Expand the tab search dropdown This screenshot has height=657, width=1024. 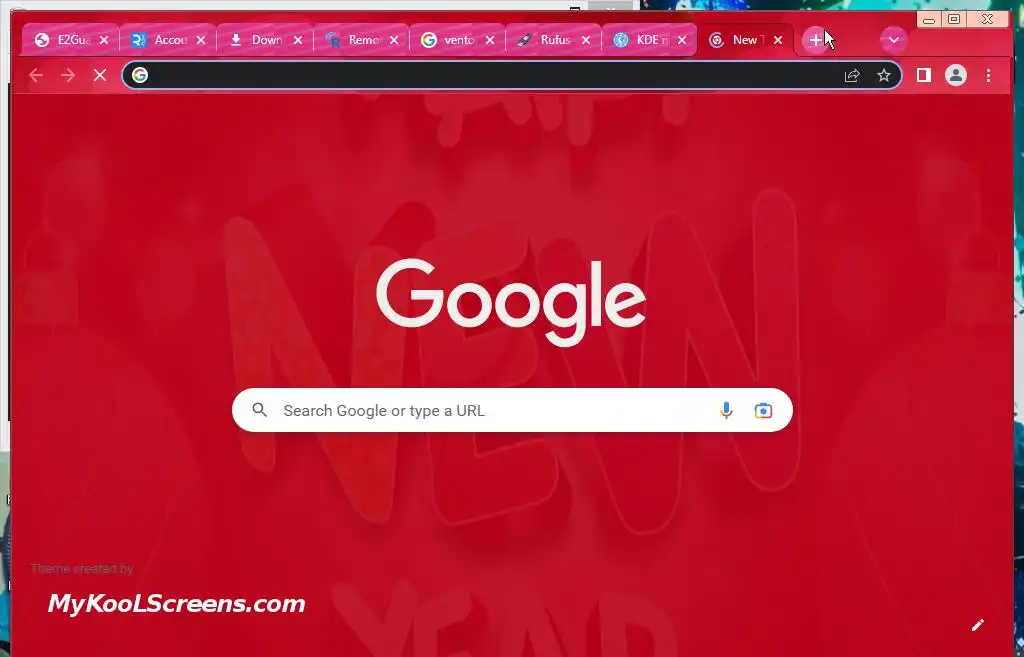pos(893,40)
